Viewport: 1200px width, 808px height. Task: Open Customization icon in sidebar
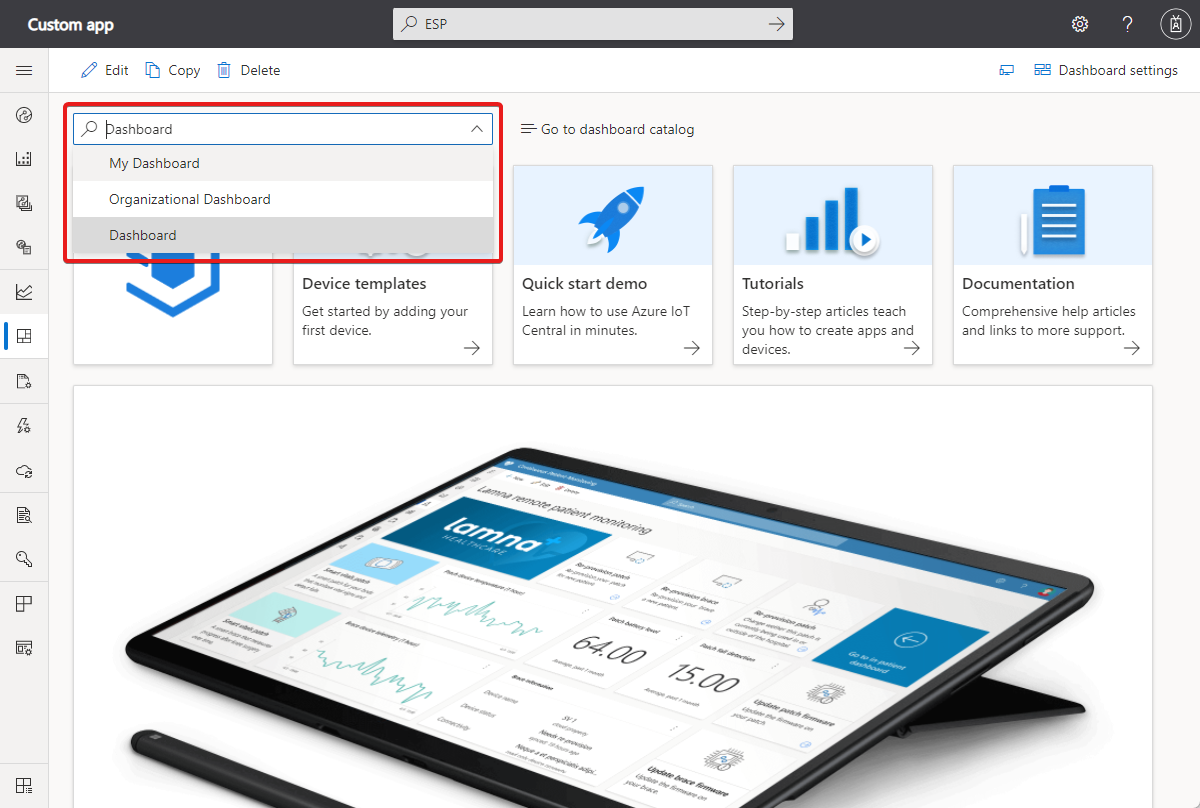point(24,648)
